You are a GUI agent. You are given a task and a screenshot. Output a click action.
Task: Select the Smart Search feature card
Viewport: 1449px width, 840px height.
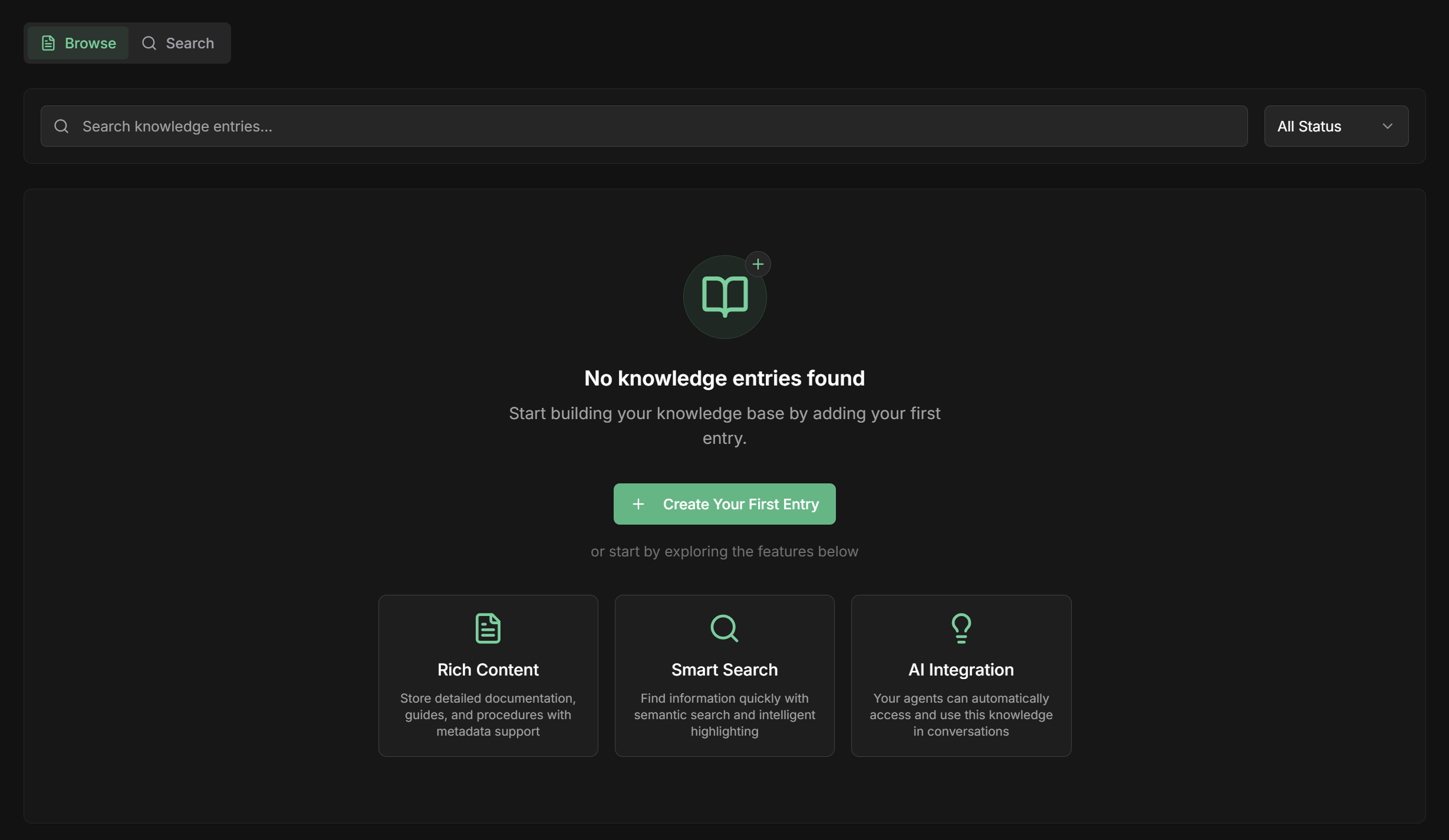click(724, 676)
